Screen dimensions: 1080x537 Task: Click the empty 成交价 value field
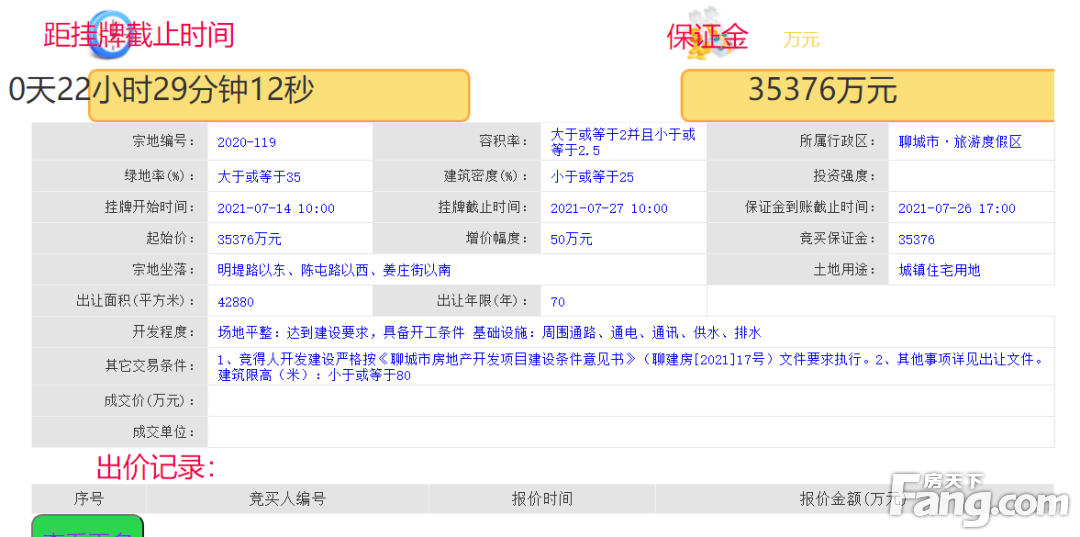point(630,401)
